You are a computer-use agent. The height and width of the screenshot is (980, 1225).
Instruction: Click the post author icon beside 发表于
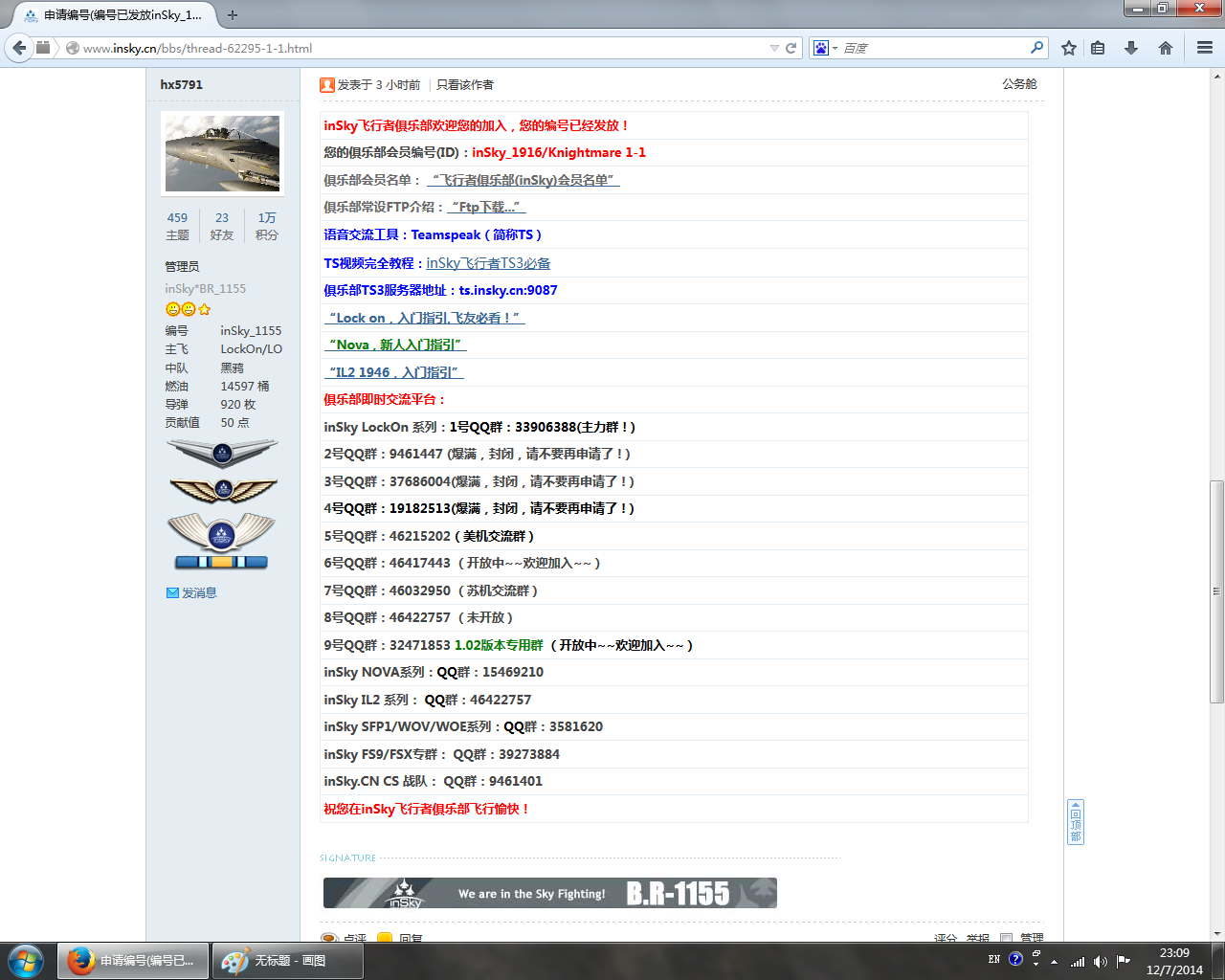327,85
